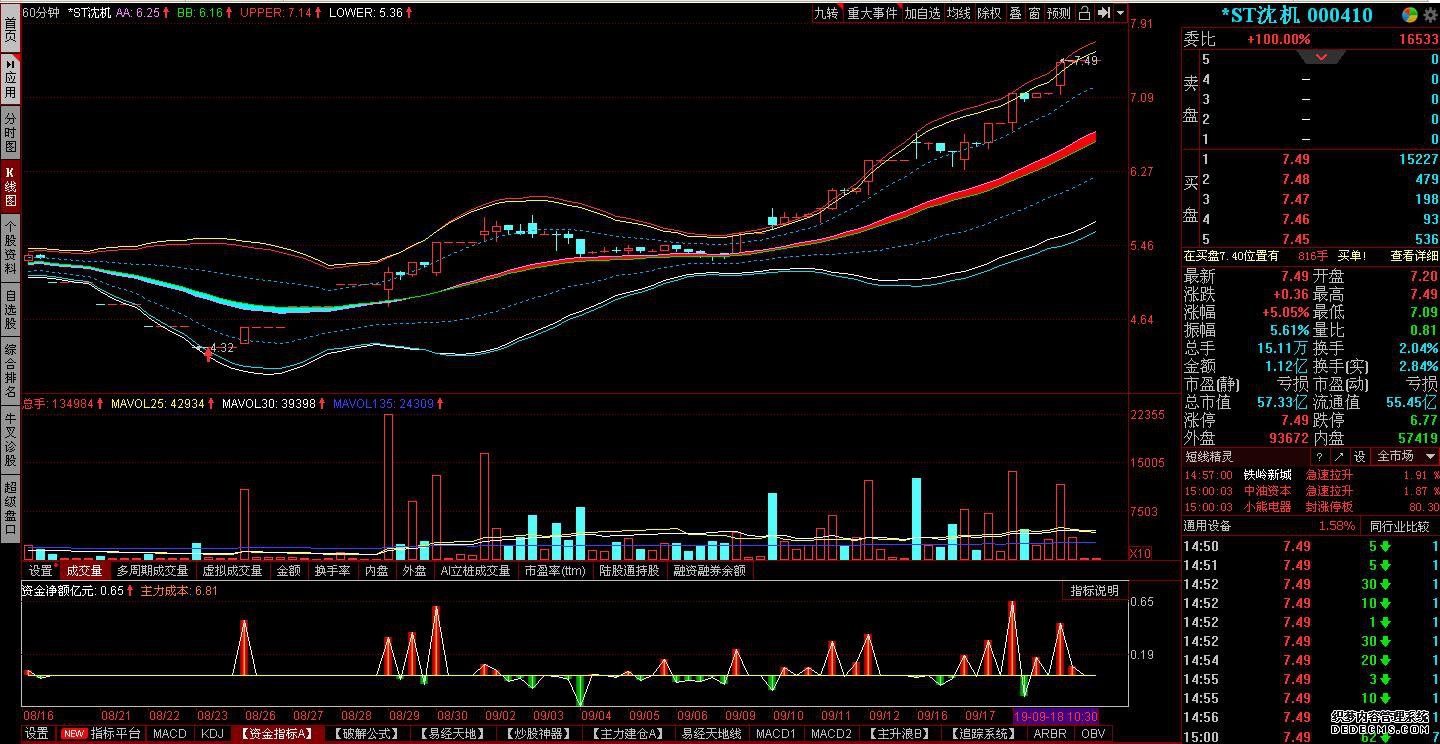1440x744 pixels.
Task: Click the 叠 overlay button
Action: click(x=1016, y=13)
